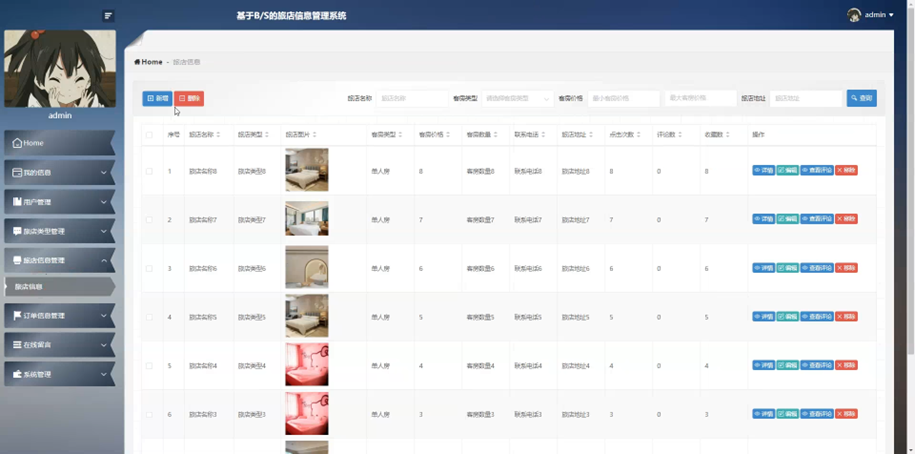The height and width of the screenshot is (454, 915).
Task: Click the admin avatar in top right
Action: [x=854, y=15]
